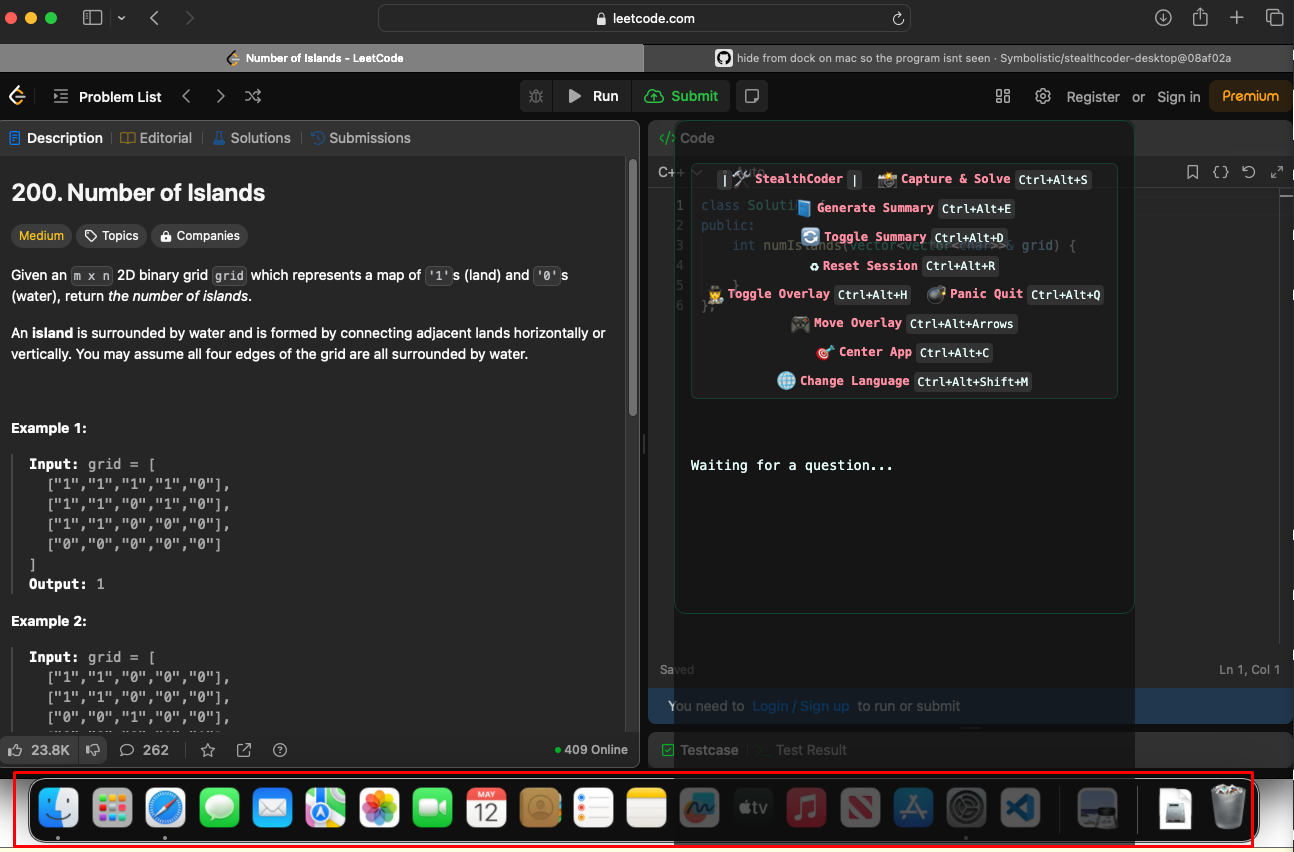
Task: Click the Run button
Action: (593, 96)
